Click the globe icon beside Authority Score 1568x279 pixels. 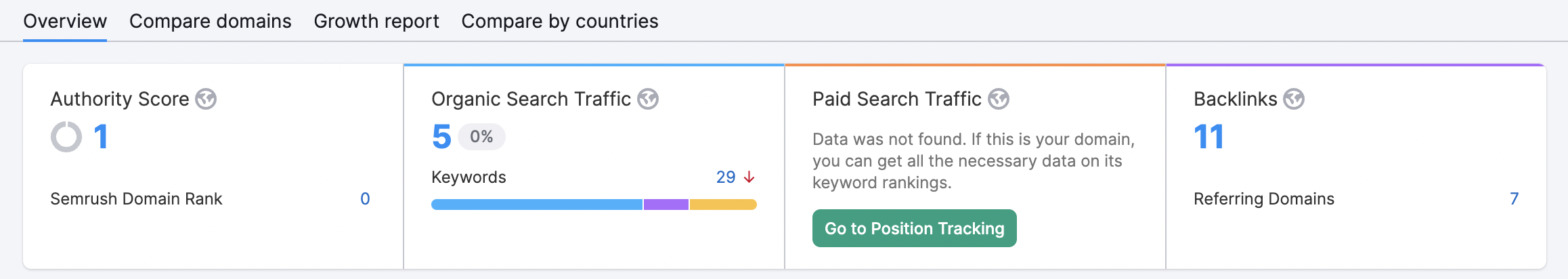point(206,99)
